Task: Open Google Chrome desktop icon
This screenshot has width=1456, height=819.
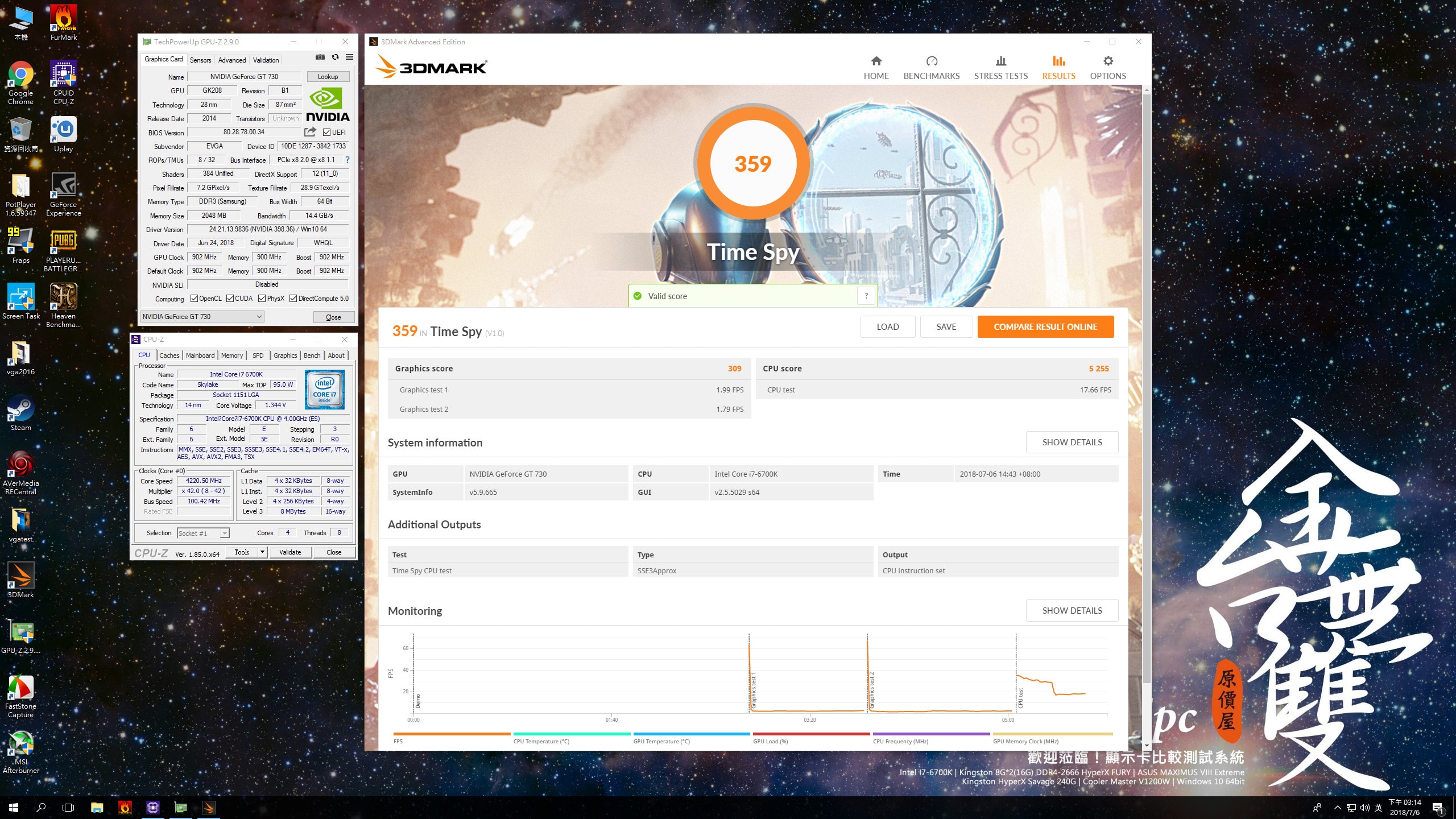Action: click(x=20, y=83)
